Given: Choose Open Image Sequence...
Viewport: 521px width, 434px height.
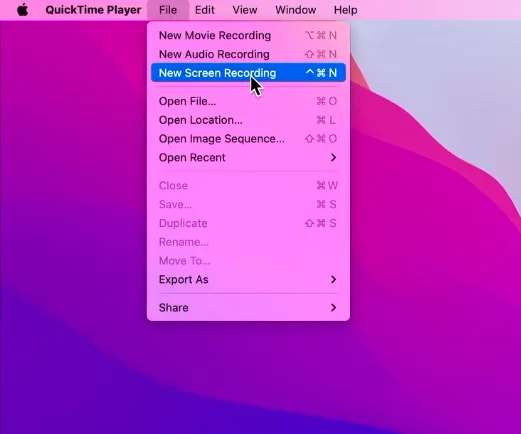Looking at the screenshot, I should [248, 139].
